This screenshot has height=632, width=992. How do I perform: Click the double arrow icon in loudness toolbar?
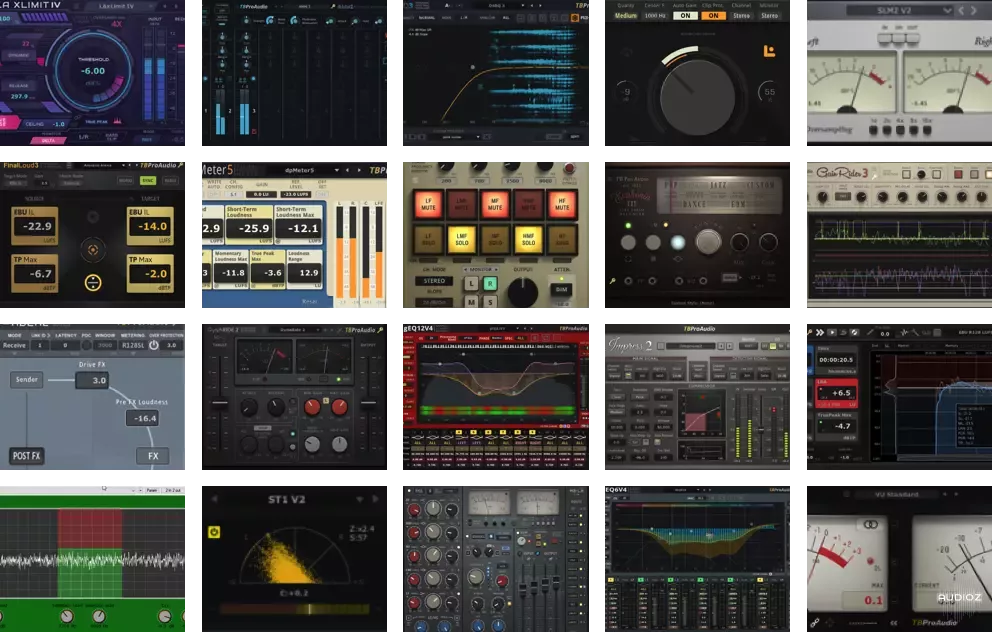coord(820,332)
